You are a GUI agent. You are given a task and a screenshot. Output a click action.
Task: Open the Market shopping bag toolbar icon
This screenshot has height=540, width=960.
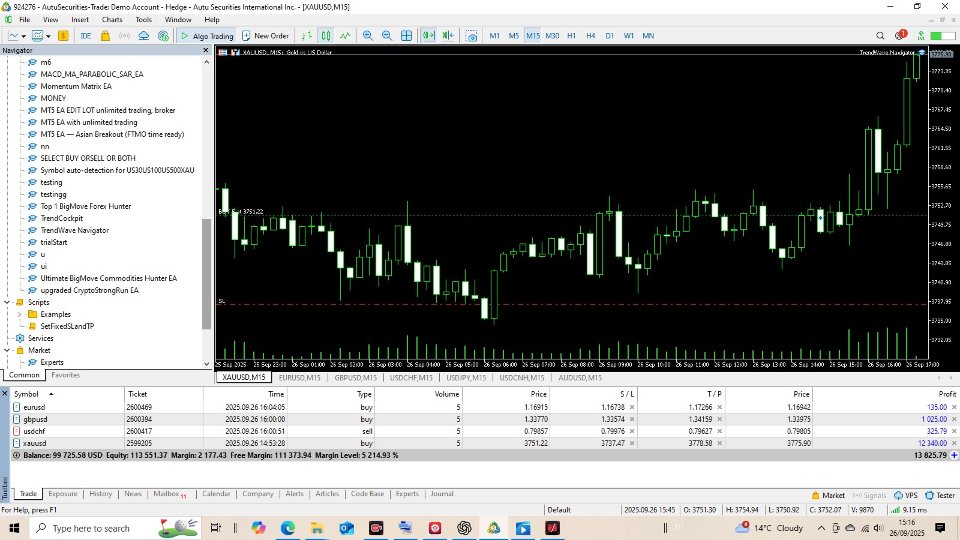coord(105,36)
